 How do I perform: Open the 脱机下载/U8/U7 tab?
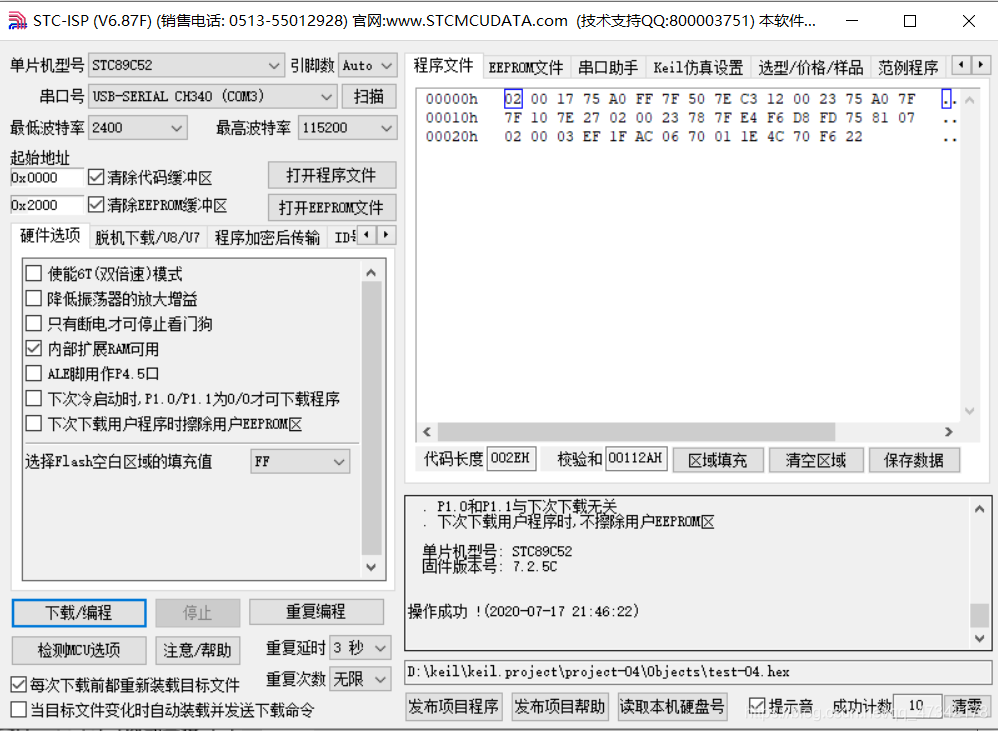(x=147, y=237)
